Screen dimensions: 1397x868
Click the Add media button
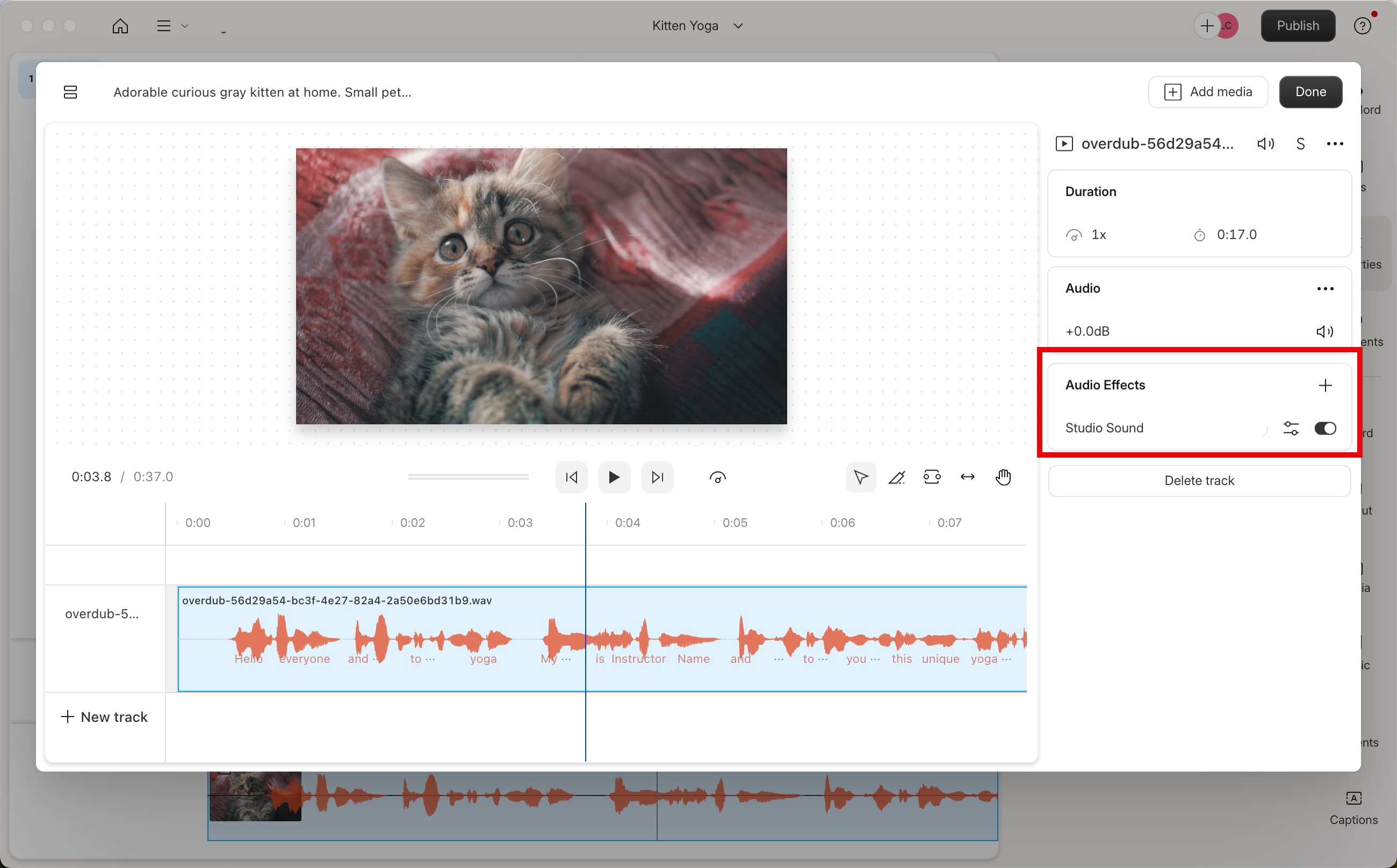point(1208,92)
